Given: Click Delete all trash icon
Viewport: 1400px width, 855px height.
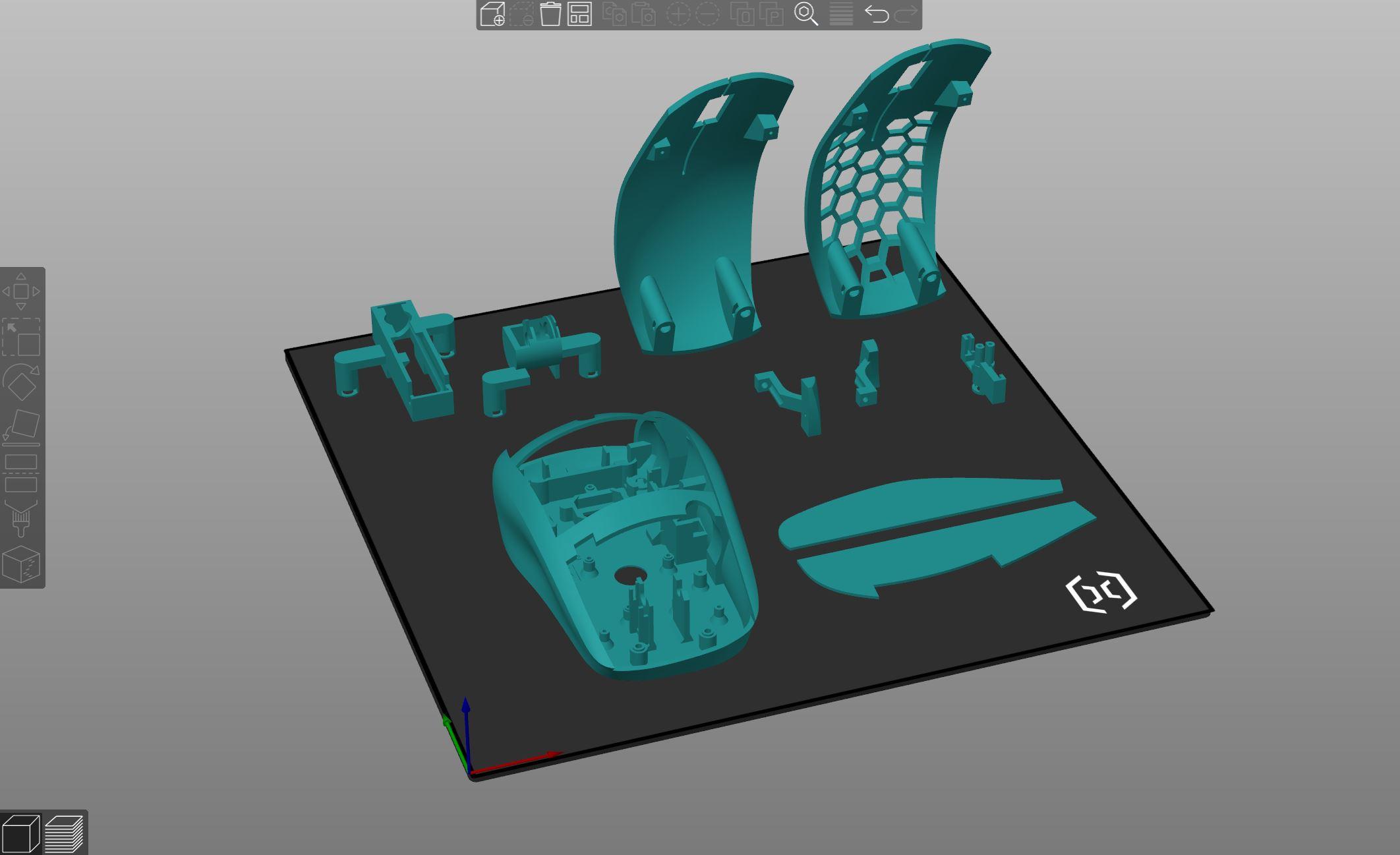Looking at the screenshot, I should coord(550,14).
